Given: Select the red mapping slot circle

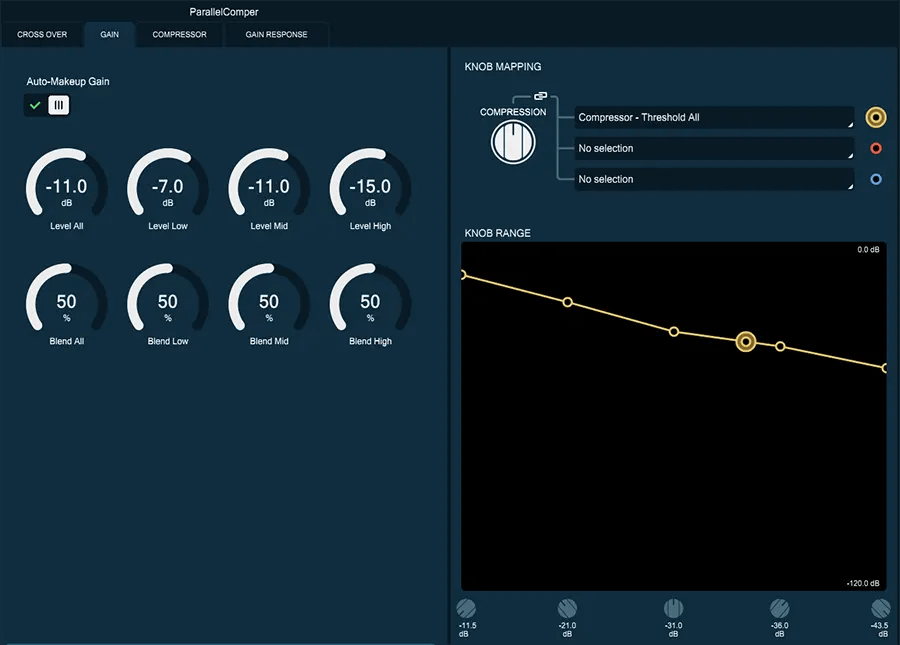Looking at the screenshot, I should point(876,149).
